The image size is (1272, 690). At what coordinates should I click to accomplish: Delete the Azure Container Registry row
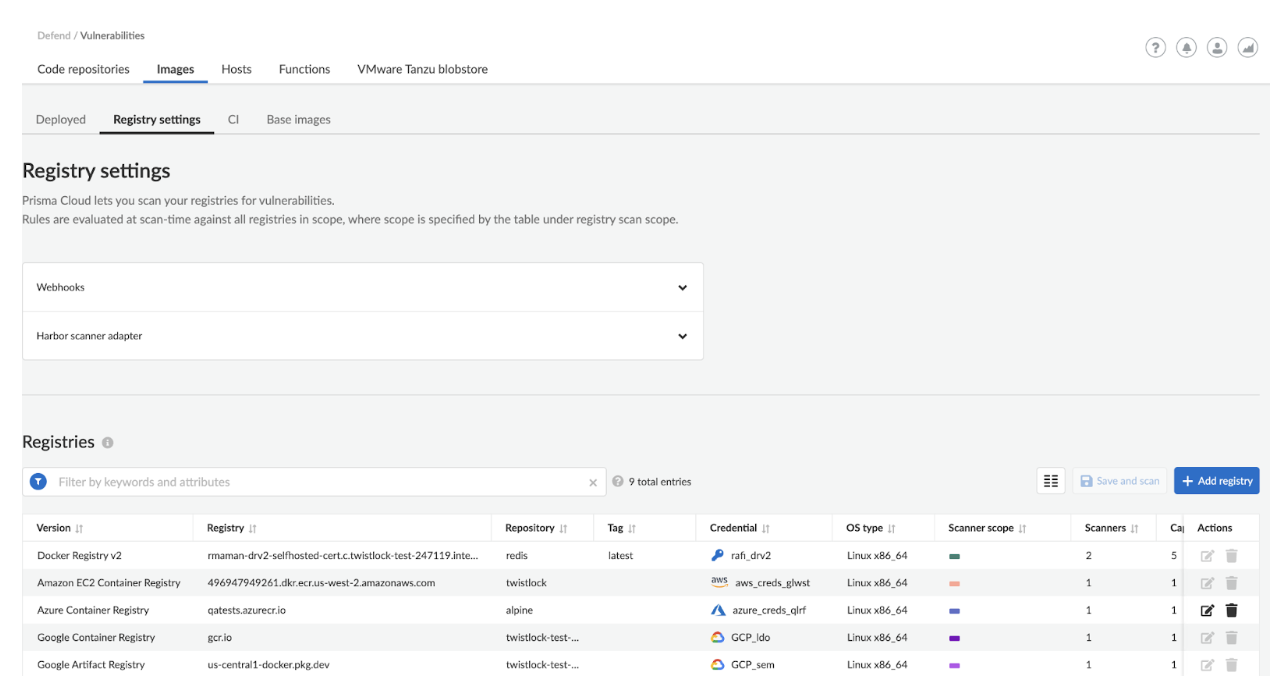pos(1231,610)
